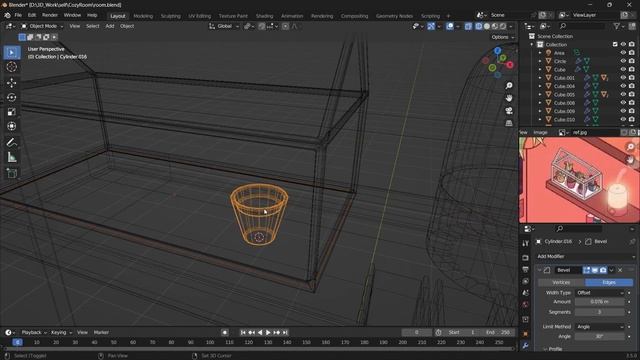The height and width of the screenshot is (360, 640).
Task: Toggle the Collection exclude checkbox
Action: [615, 44]
